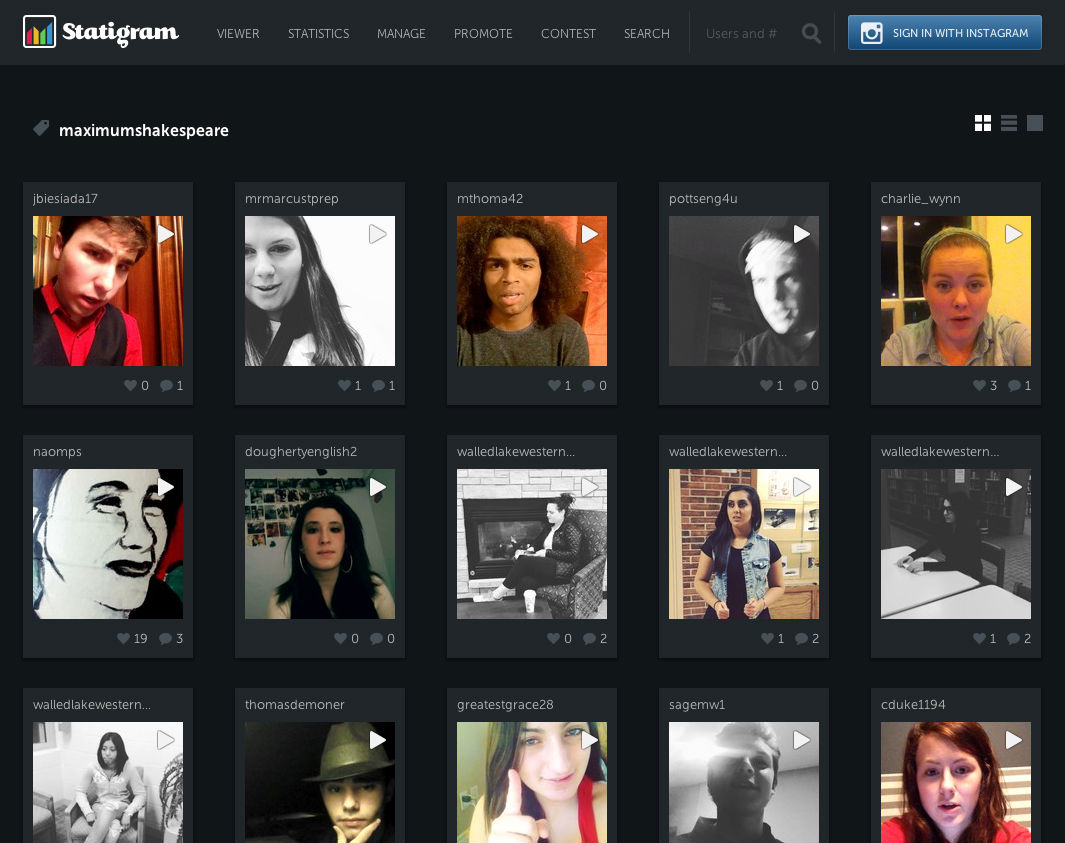Go to the Promote section
The height and width of the screenshot is (843, 1065).
(x=483, y=34)
